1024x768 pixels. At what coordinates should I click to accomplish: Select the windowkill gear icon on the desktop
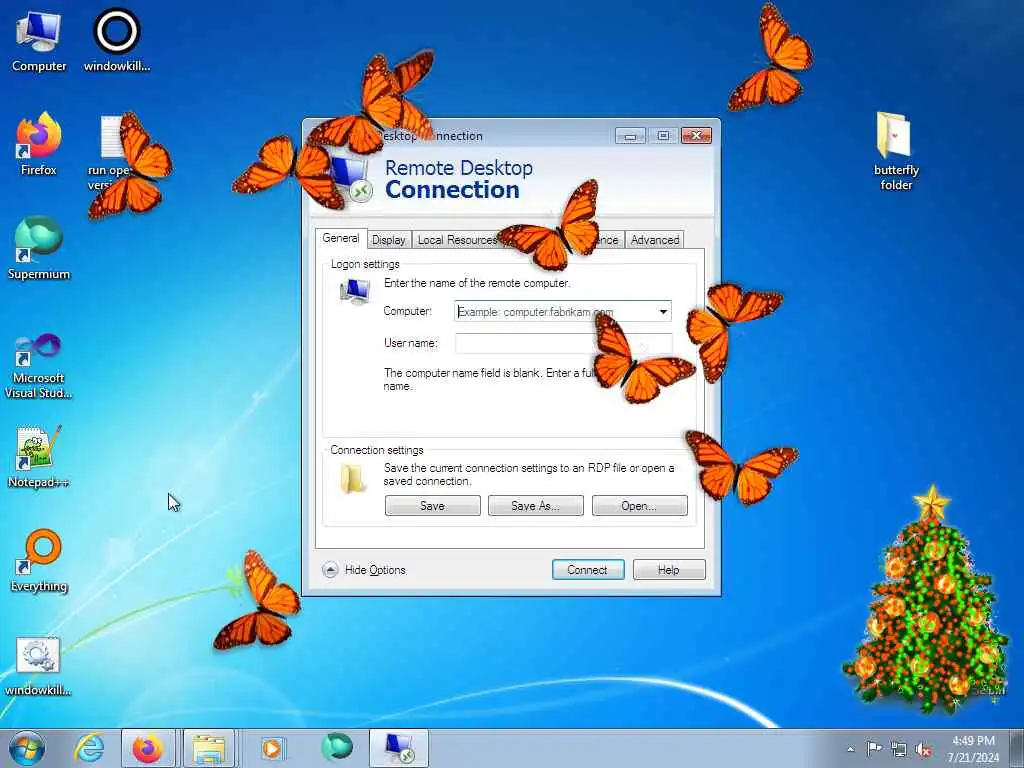point(39,666)
